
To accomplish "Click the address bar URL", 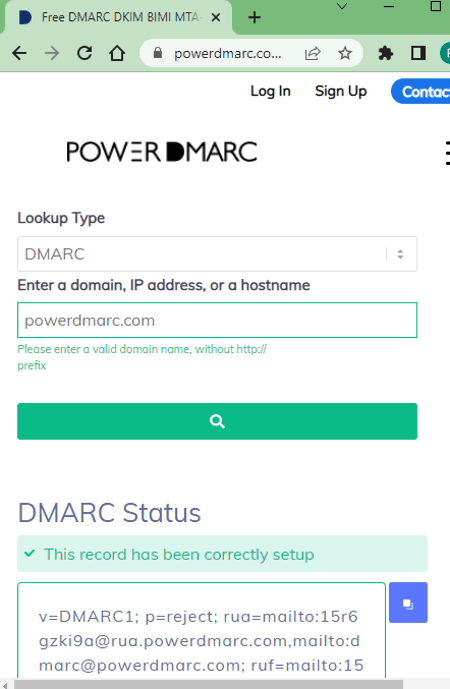I will coord(228,54).
